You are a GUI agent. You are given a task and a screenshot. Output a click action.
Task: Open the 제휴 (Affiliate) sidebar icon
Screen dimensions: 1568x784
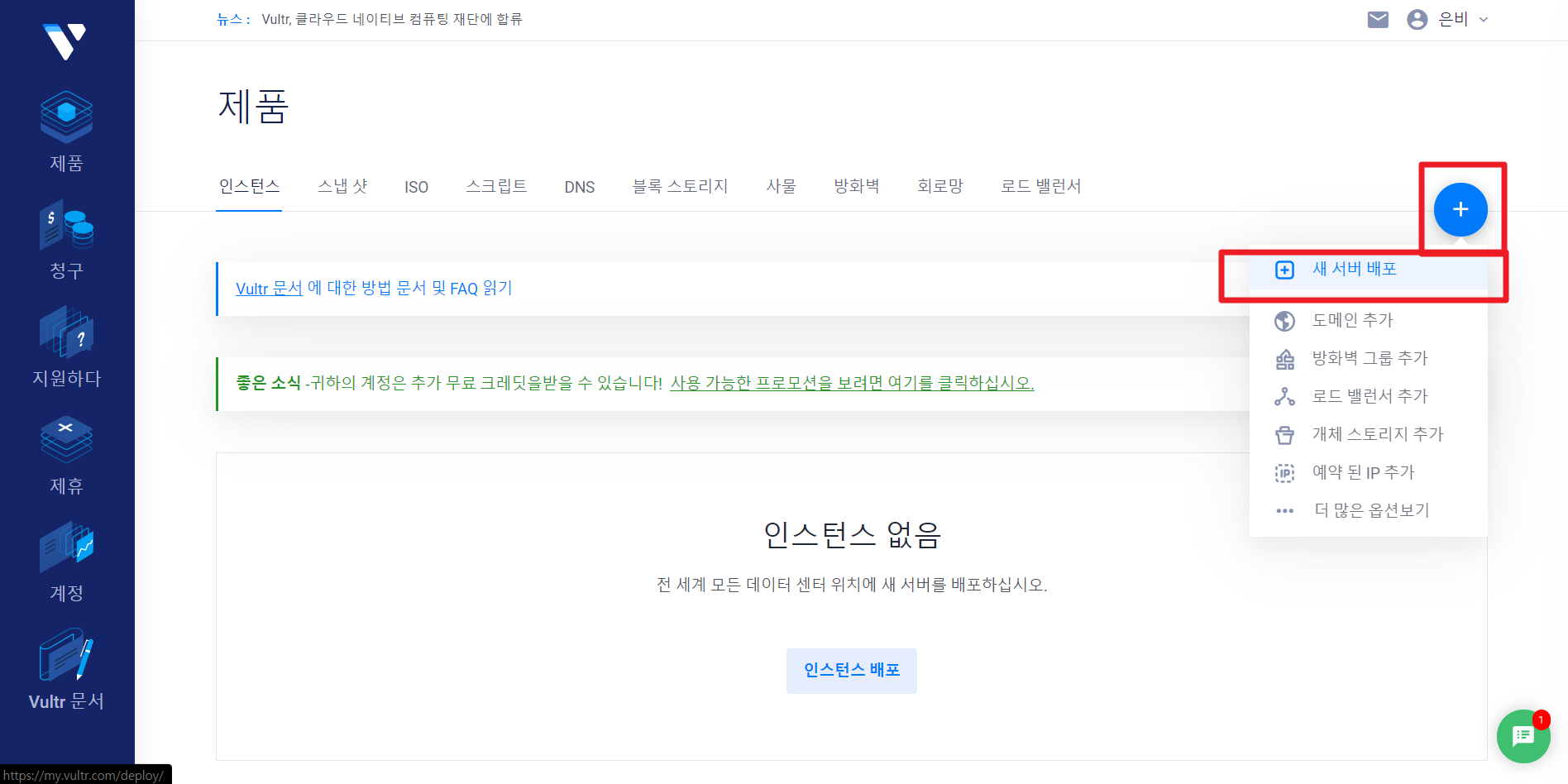(x=66, y=439)
